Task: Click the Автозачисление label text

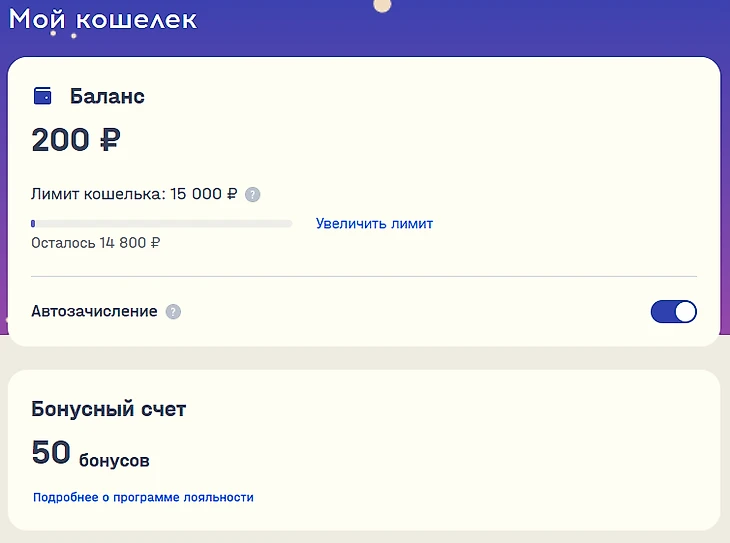Action: click(x=94, y=312)
